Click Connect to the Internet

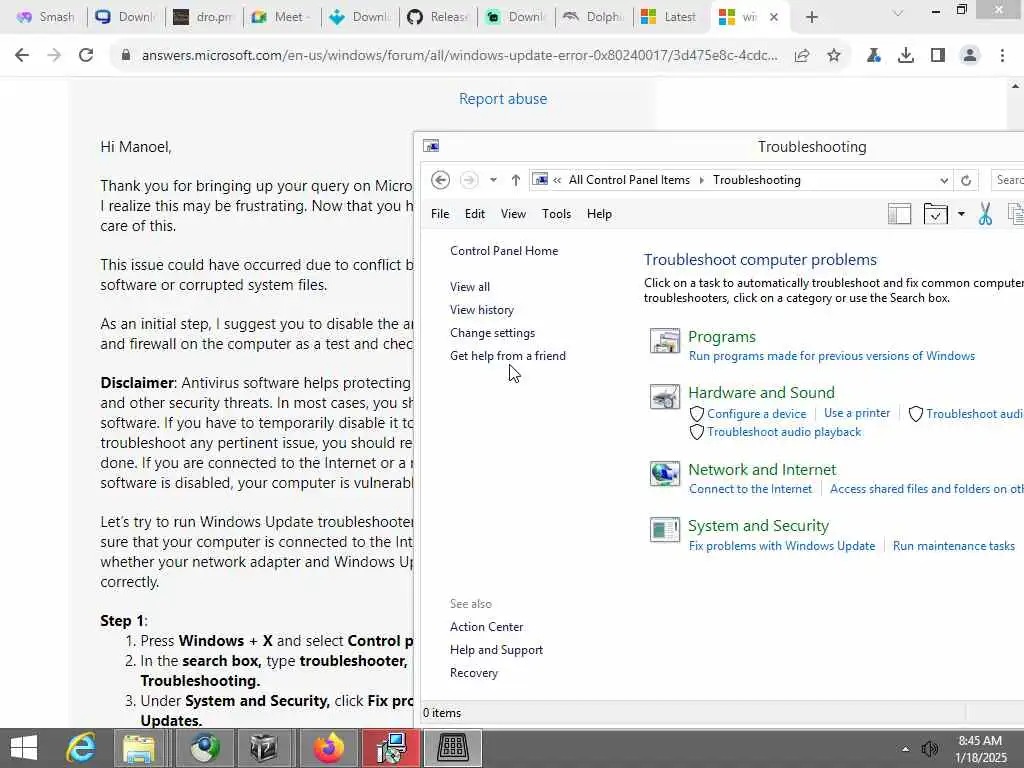click(x=750, y=488)
